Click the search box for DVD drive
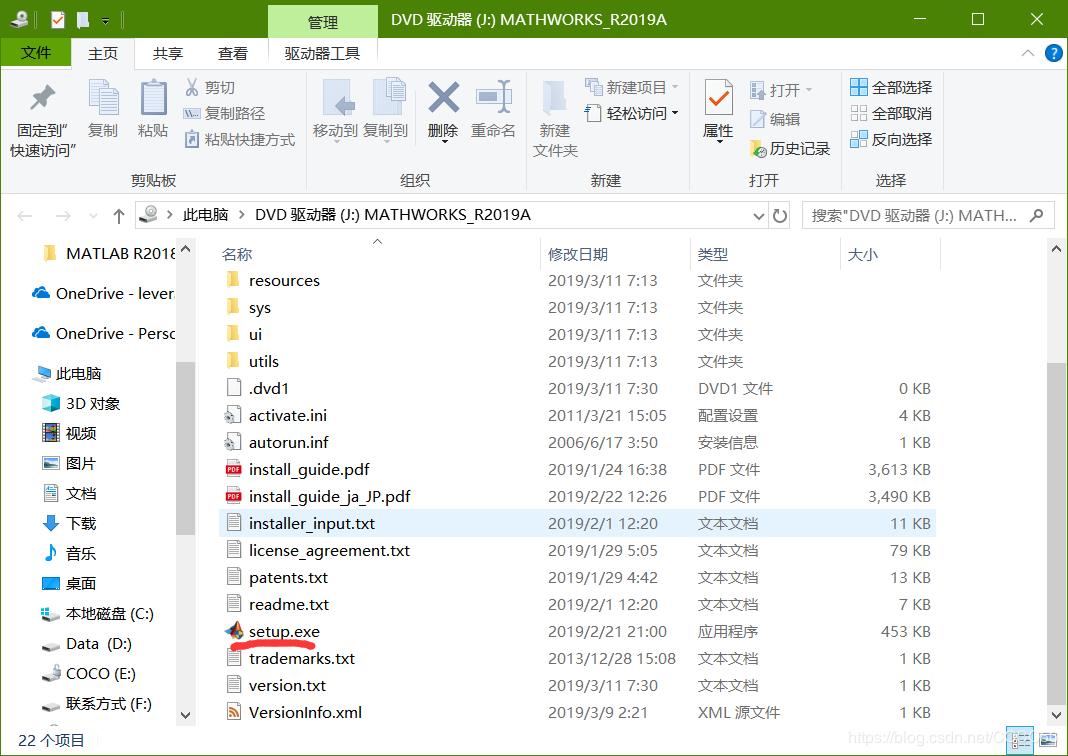The width and height of the screenshot is (1068, 756). pos(928,216)
